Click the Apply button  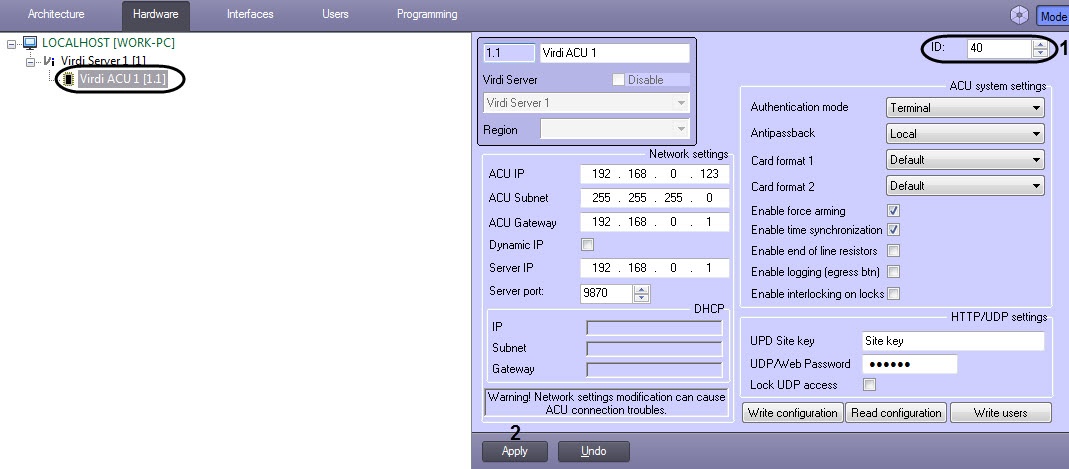pos(514,451)
